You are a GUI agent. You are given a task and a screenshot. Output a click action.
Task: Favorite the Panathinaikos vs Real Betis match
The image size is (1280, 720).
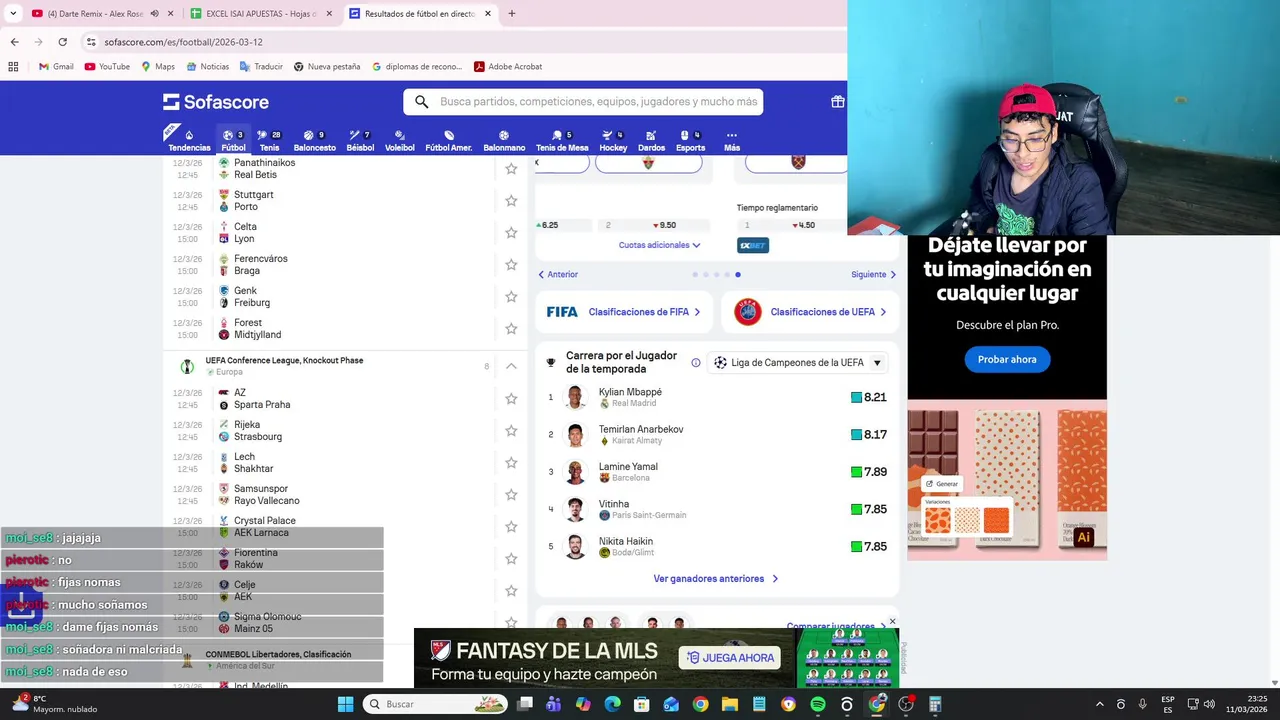click(511, 169)
